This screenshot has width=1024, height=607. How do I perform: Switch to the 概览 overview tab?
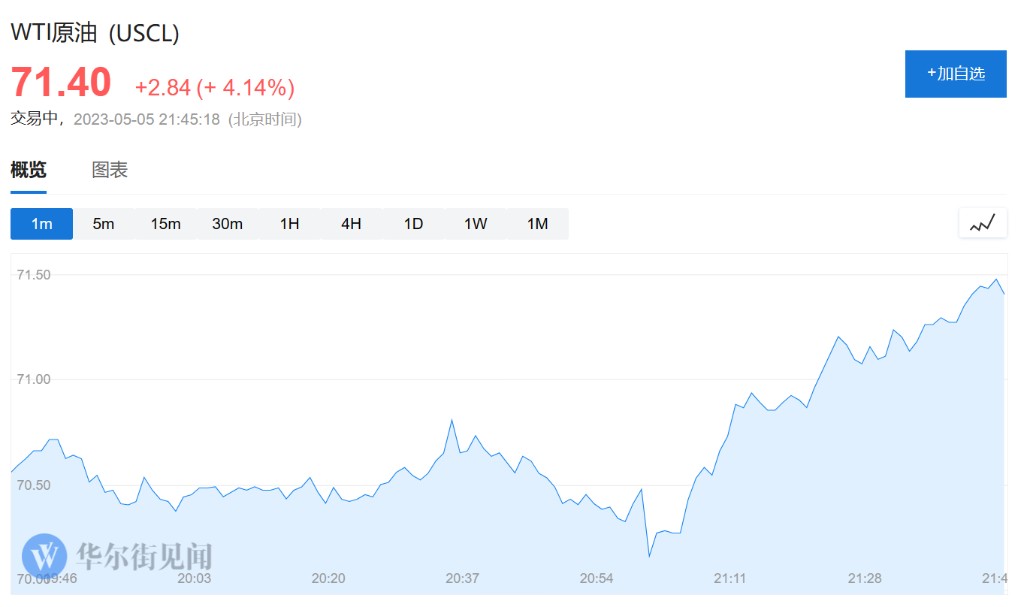(x=28, y=170)
